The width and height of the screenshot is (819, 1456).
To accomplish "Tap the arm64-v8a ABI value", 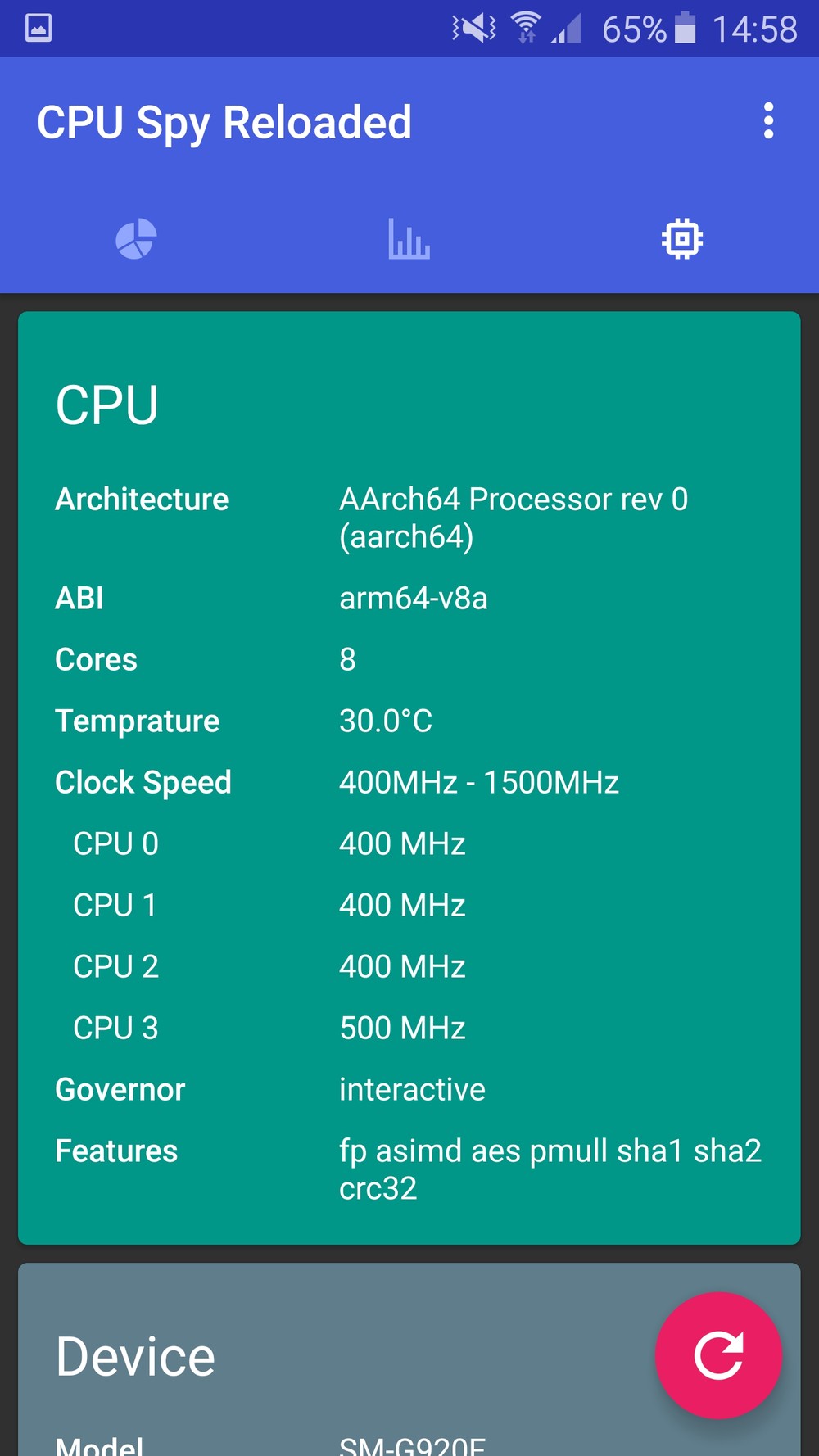I will pyautogui.click(x=414, y=598).
